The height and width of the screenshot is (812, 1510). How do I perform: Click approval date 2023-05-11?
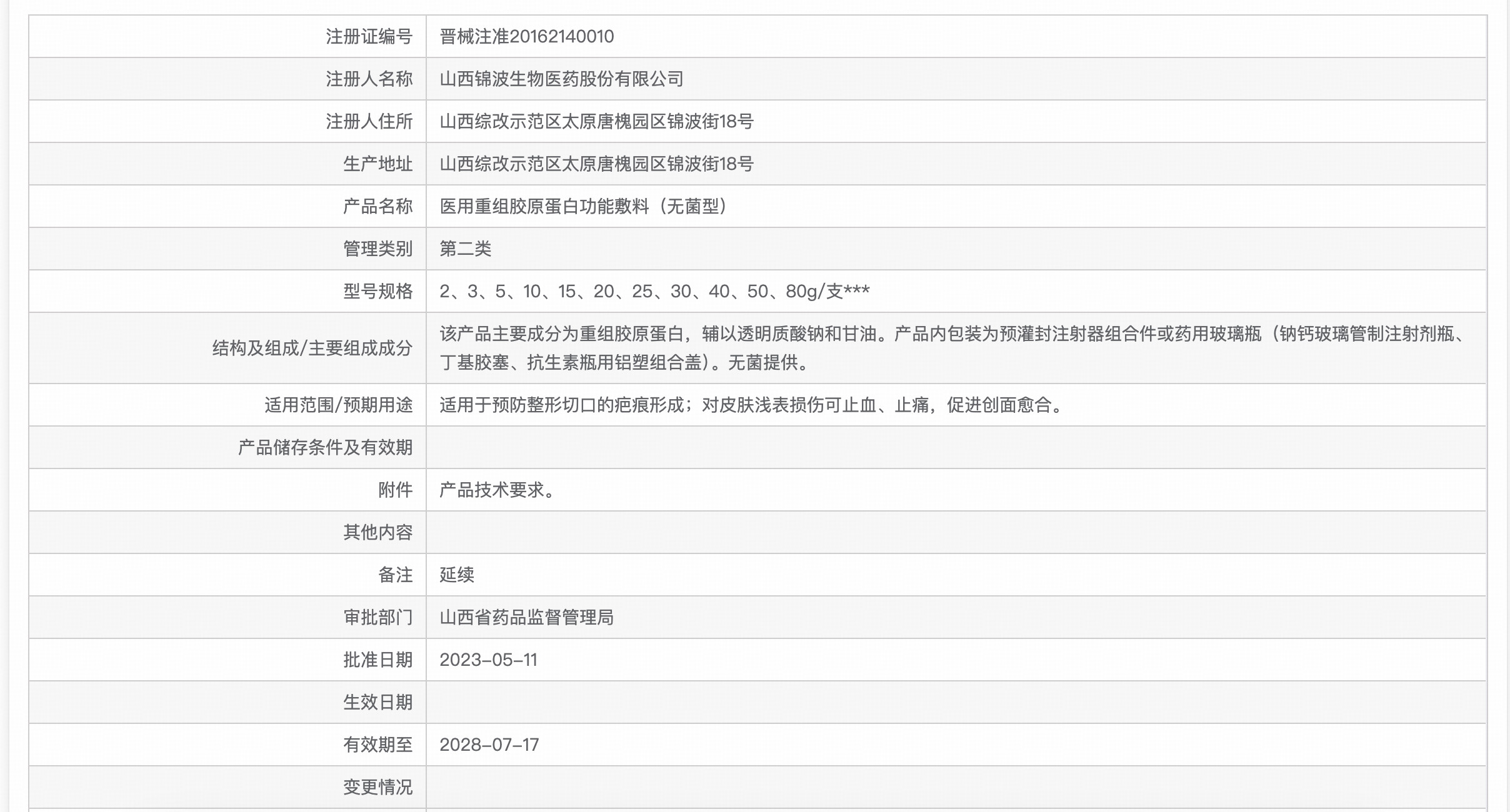pos(488,660)
